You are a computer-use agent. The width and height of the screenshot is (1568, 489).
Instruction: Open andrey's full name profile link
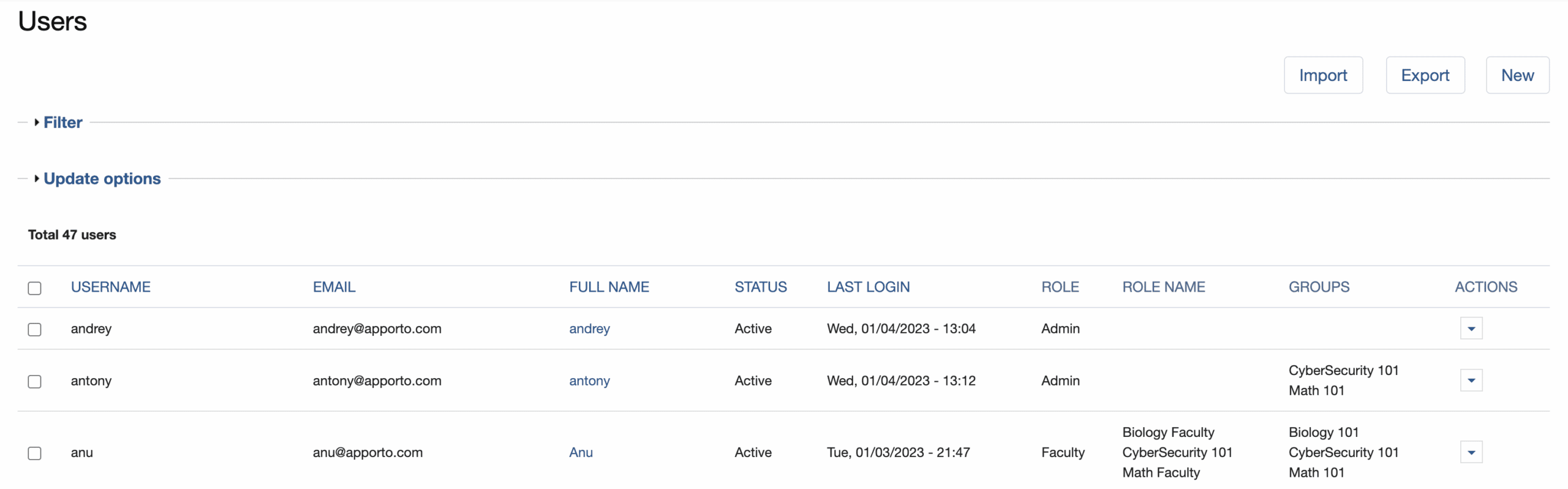tap(589, 329)
